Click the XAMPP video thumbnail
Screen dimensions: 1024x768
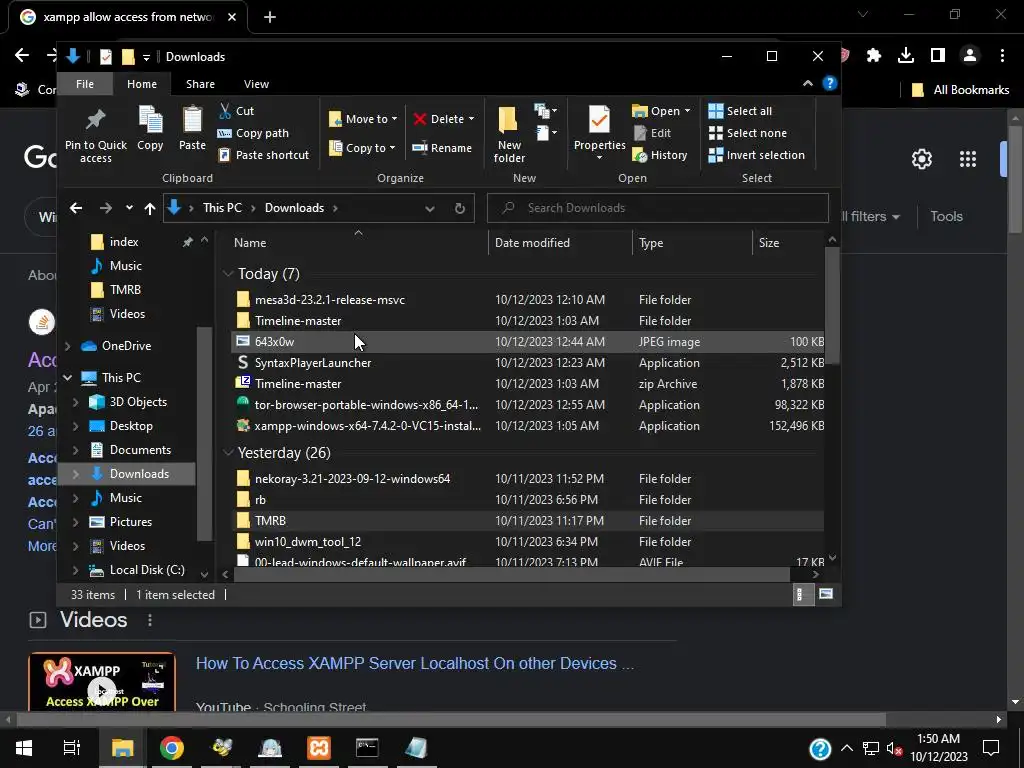pyautogui.click(x=102, y=681)
